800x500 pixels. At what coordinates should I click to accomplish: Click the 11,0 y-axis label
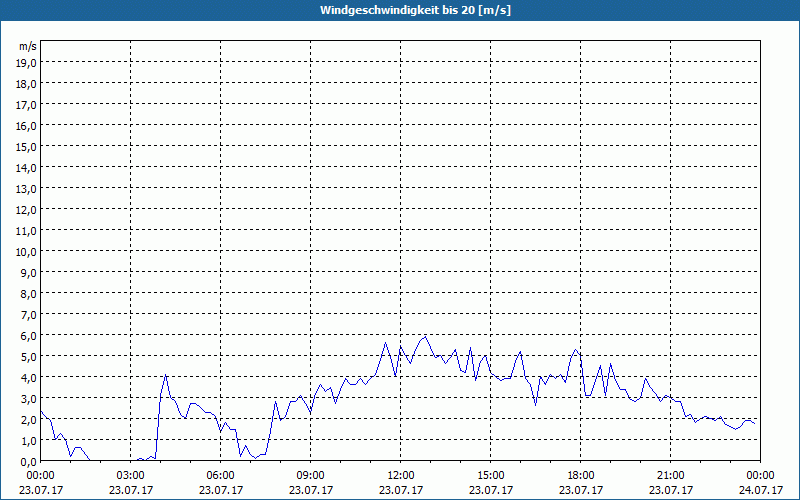(28, 231)
